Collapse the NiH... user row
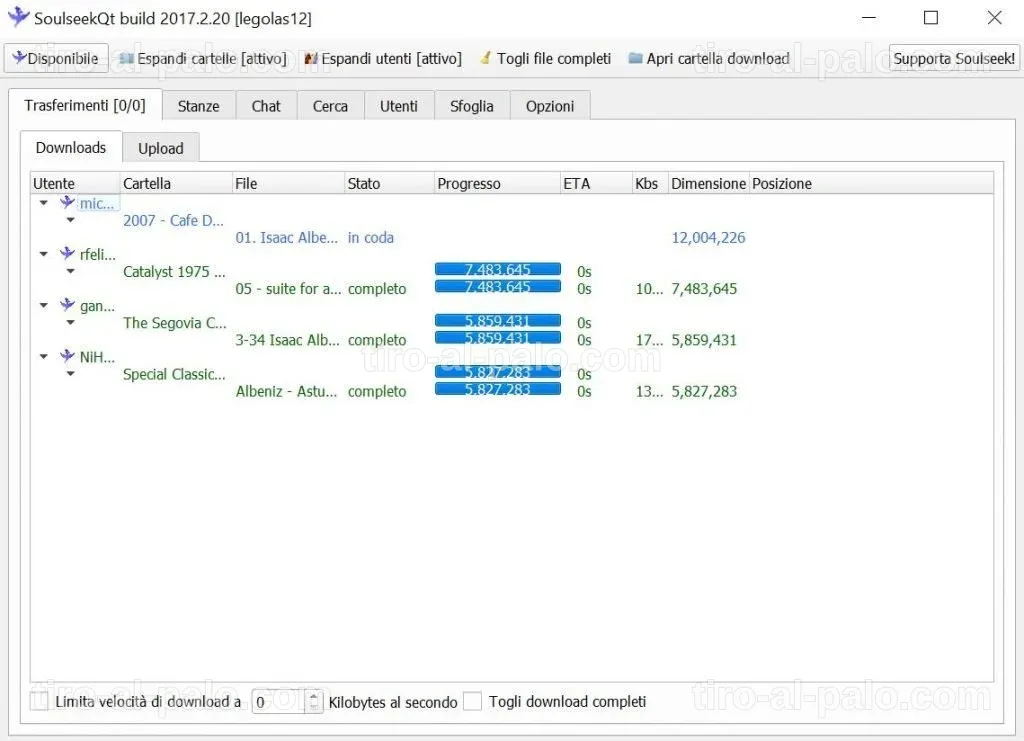This screenshot has height=741, width=1024. click(44, 356)
